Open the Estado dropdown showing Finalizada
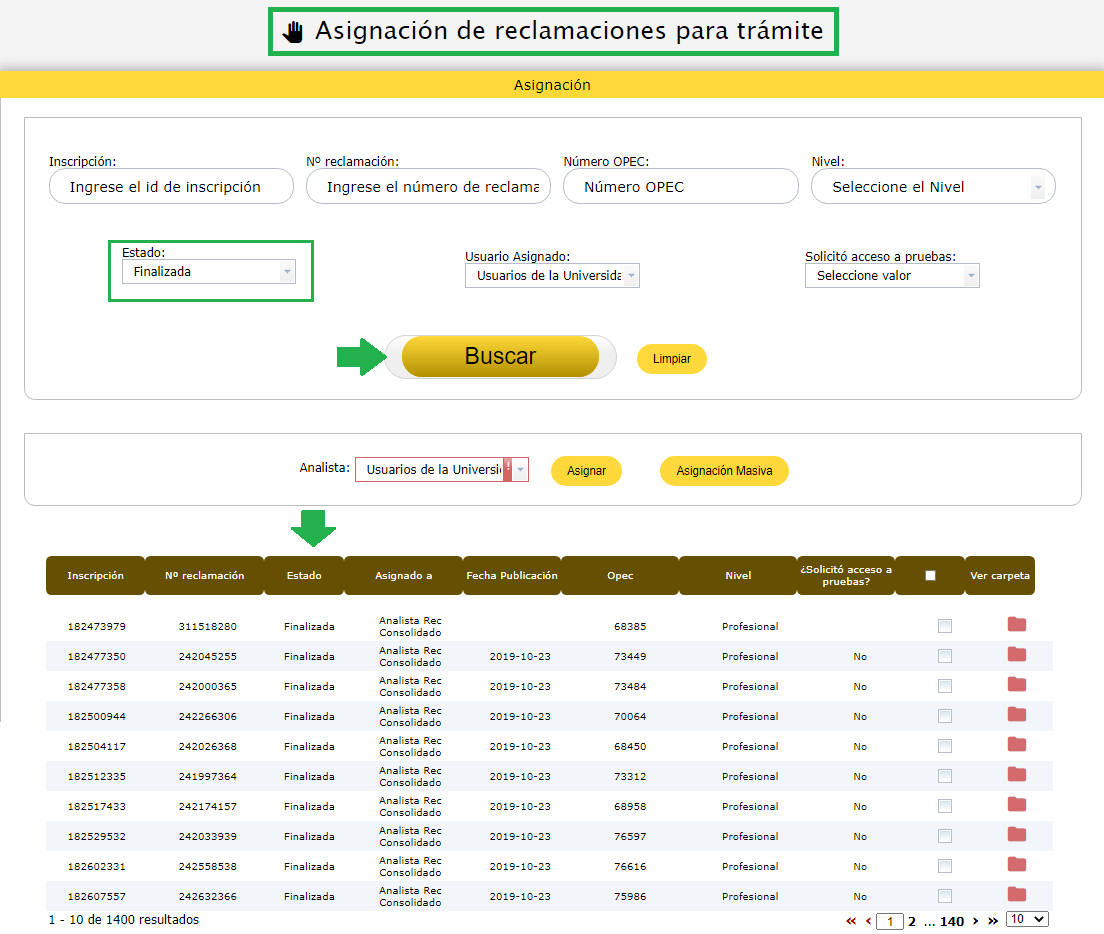Image resolution: width=1104 pixels, height=934 pixels. point(208,272)
